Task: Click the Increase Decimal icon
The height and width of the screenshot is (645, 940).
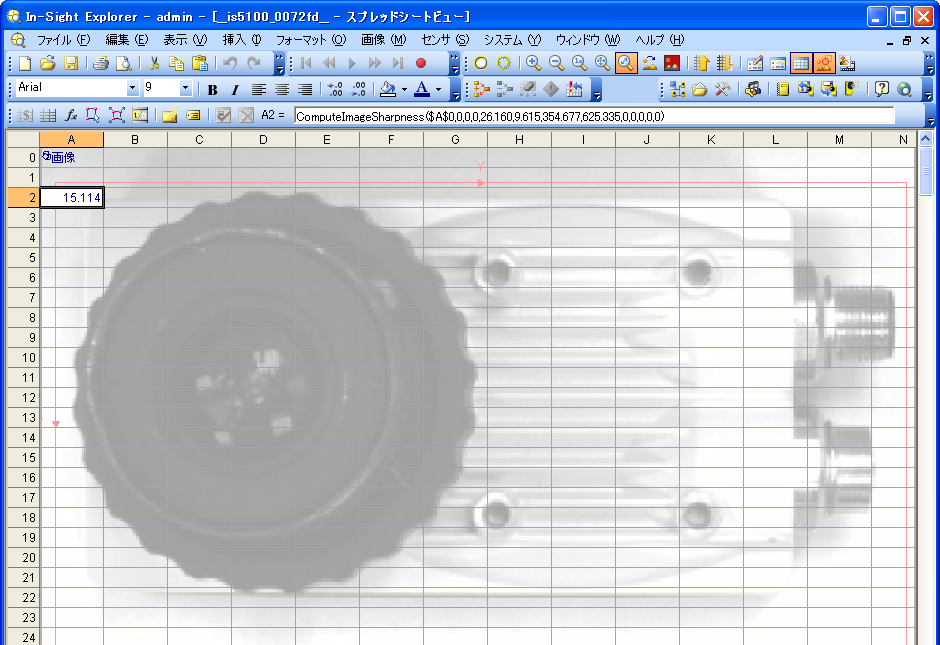Action: (x=336, y=89)
